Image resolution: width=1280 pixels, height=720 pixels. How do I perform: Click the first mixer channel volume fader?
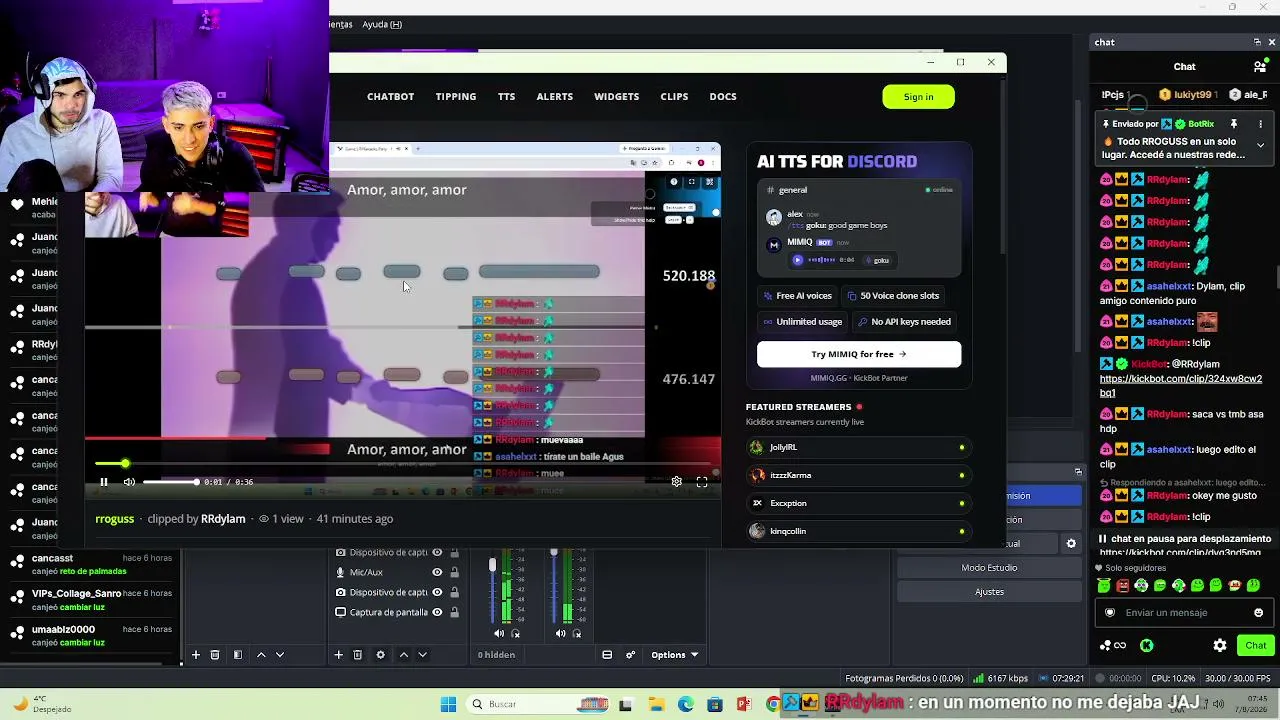coord(492,566)
